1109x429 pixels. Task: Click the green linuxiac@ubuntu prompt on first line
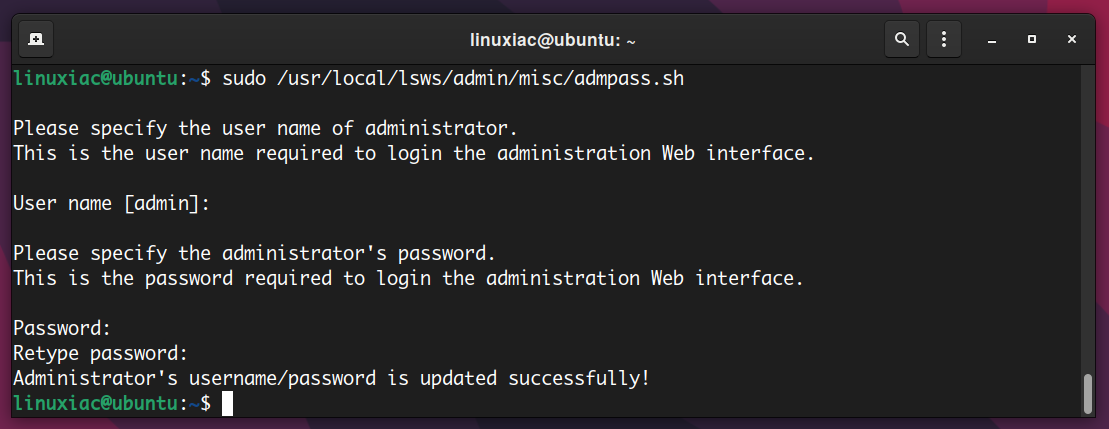(95, 78)
